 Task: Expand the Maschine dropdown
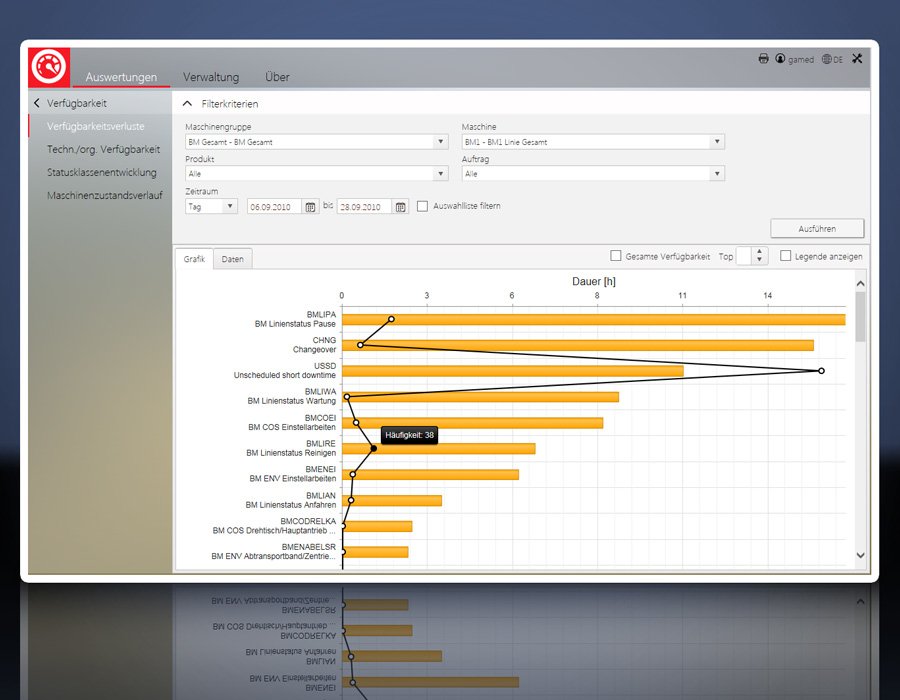[x=717, y=142]
